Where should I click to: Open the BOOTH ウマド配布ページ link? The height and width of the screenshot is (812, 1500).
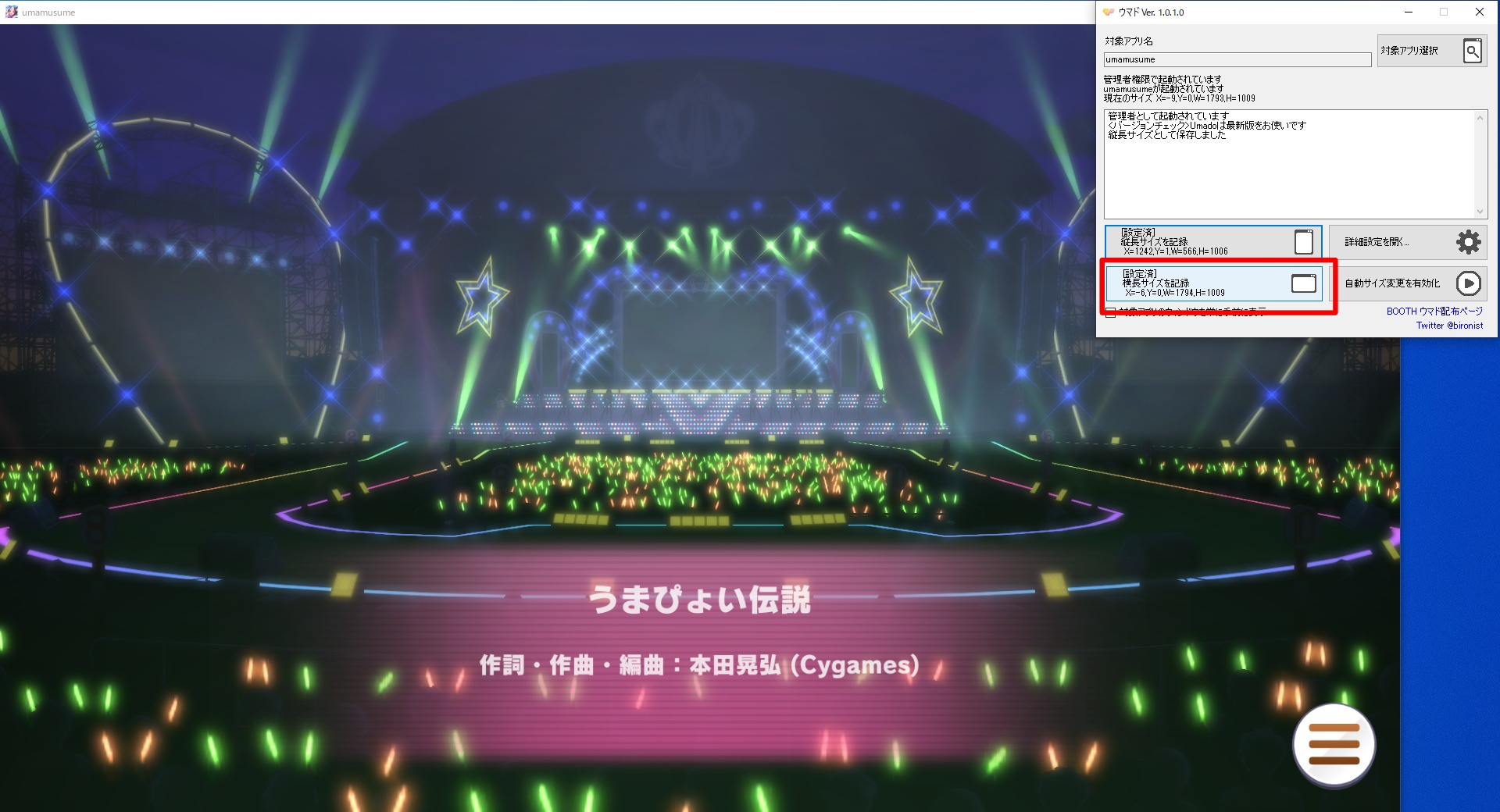pos(1434,312)
